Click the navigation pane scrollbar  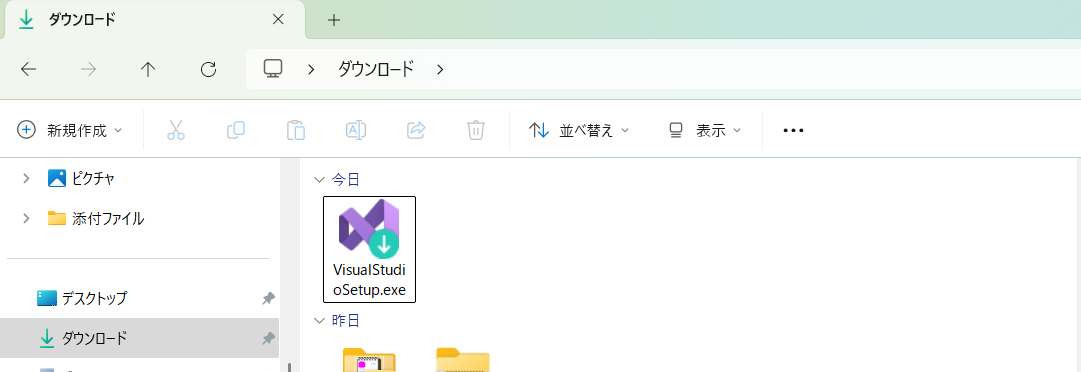290,367
